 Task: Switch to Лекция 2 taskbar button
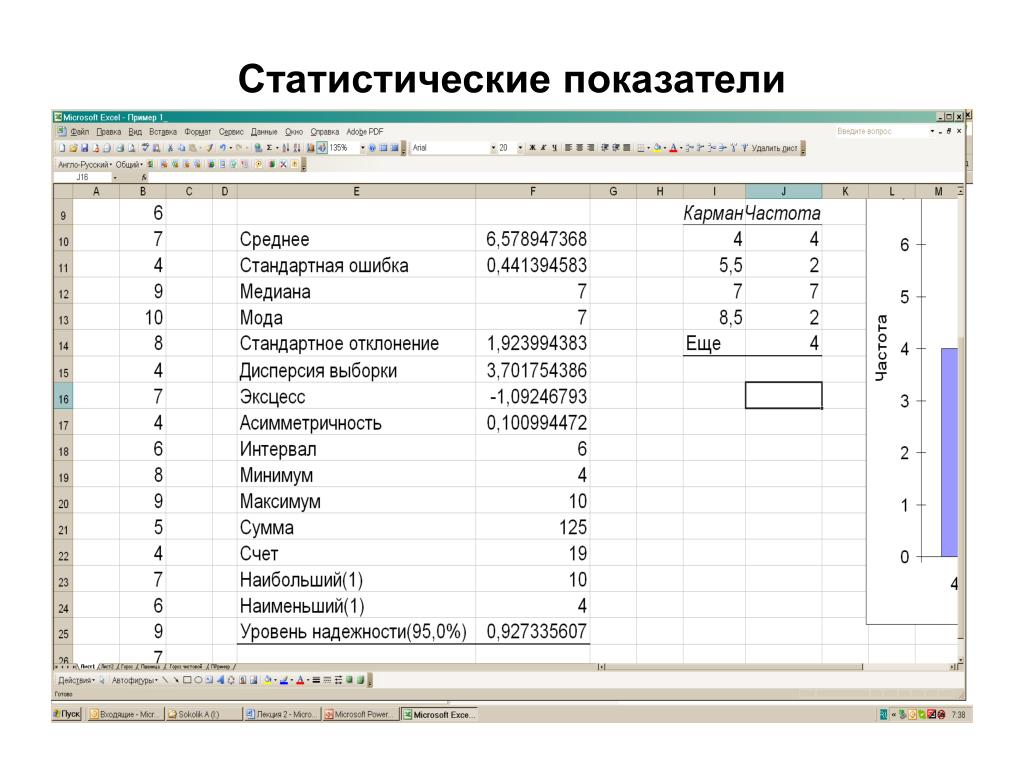click(x=281, y=714)
